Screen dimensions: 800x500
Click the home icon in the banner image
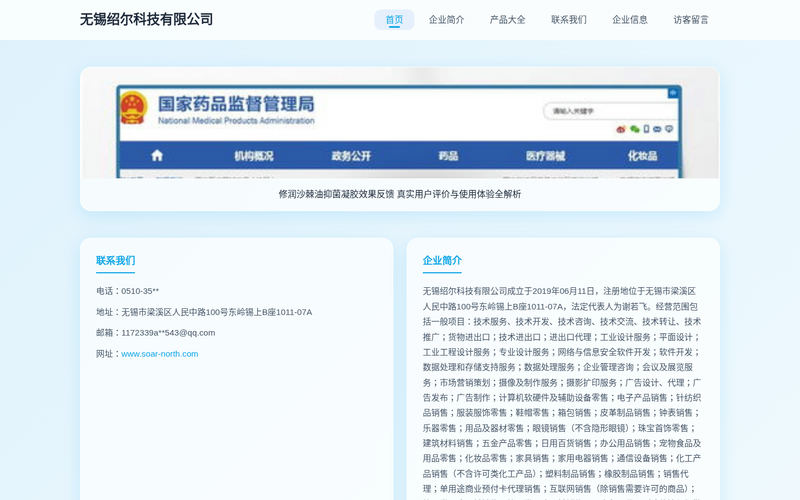pos(157,156)
